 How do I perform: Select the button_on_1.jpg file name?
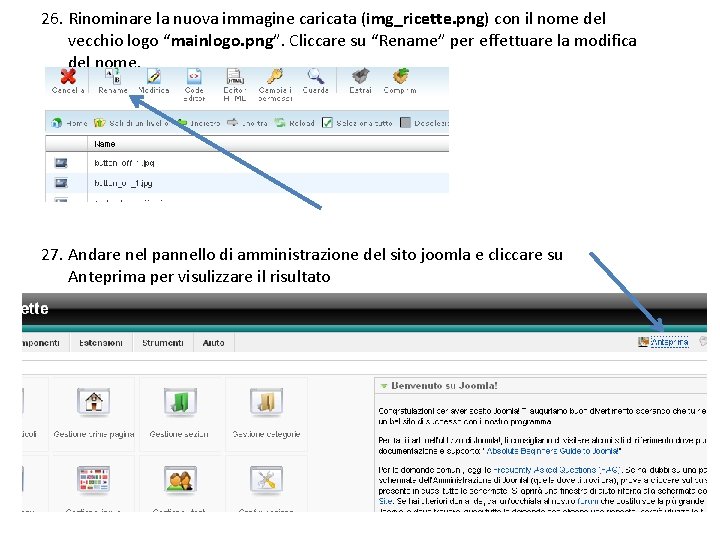[123, 183]
